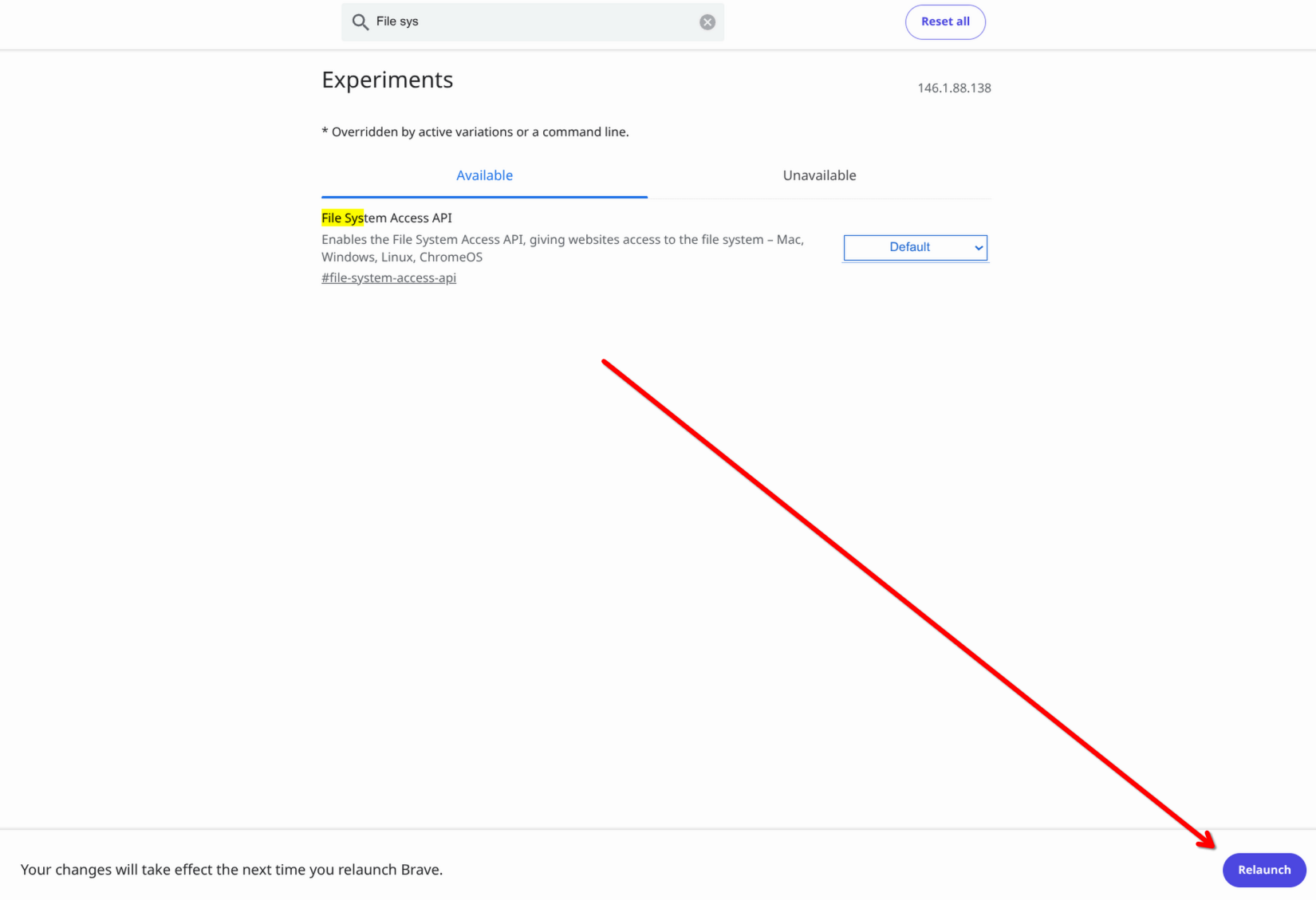This screenshot has height=900, width=1316.
Task: Click the flag description starting with "Enables the File System"
Action: [x=562, y=248]
